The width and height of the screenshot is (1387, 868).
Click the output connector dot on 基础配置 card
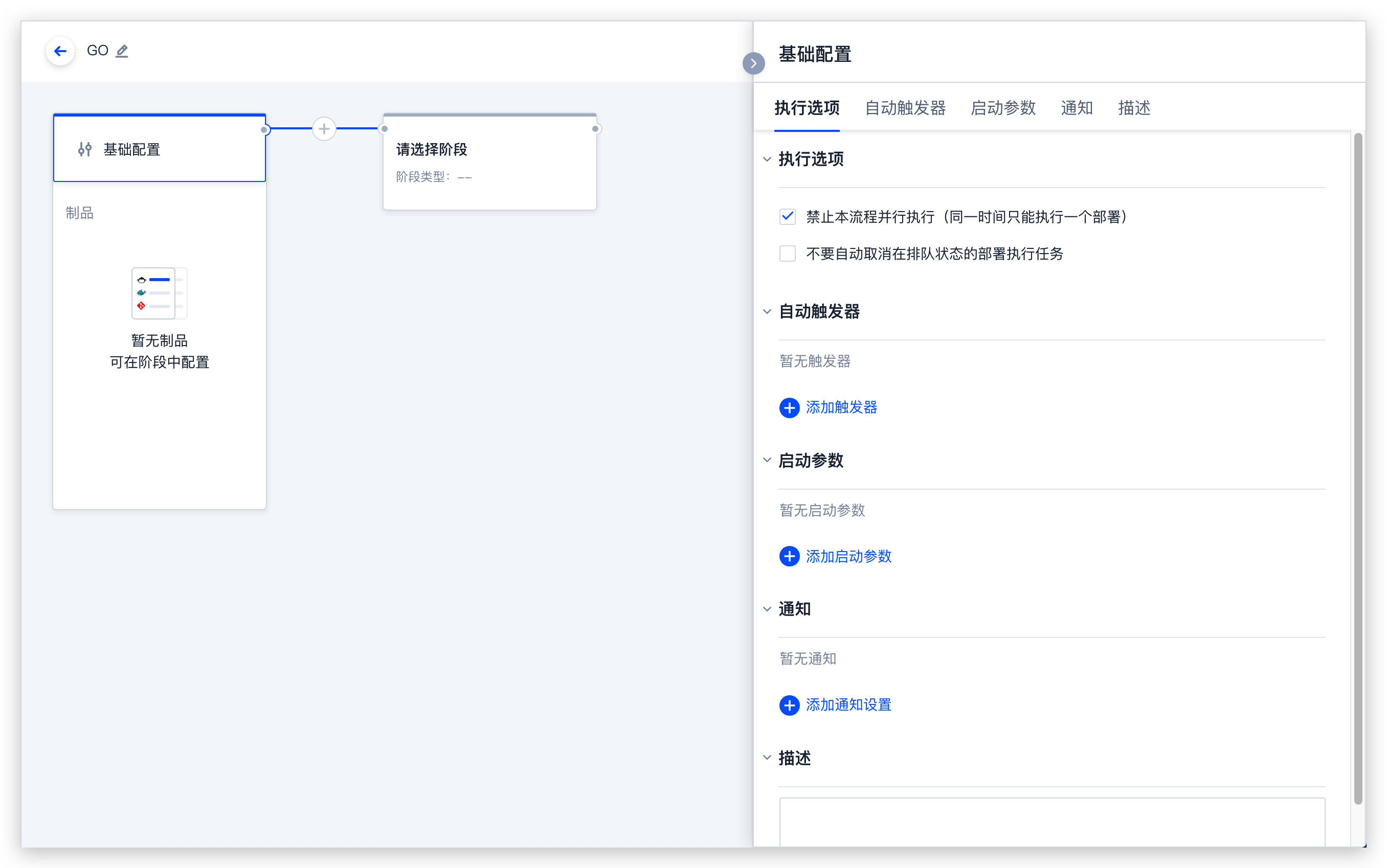coord(264,129)
